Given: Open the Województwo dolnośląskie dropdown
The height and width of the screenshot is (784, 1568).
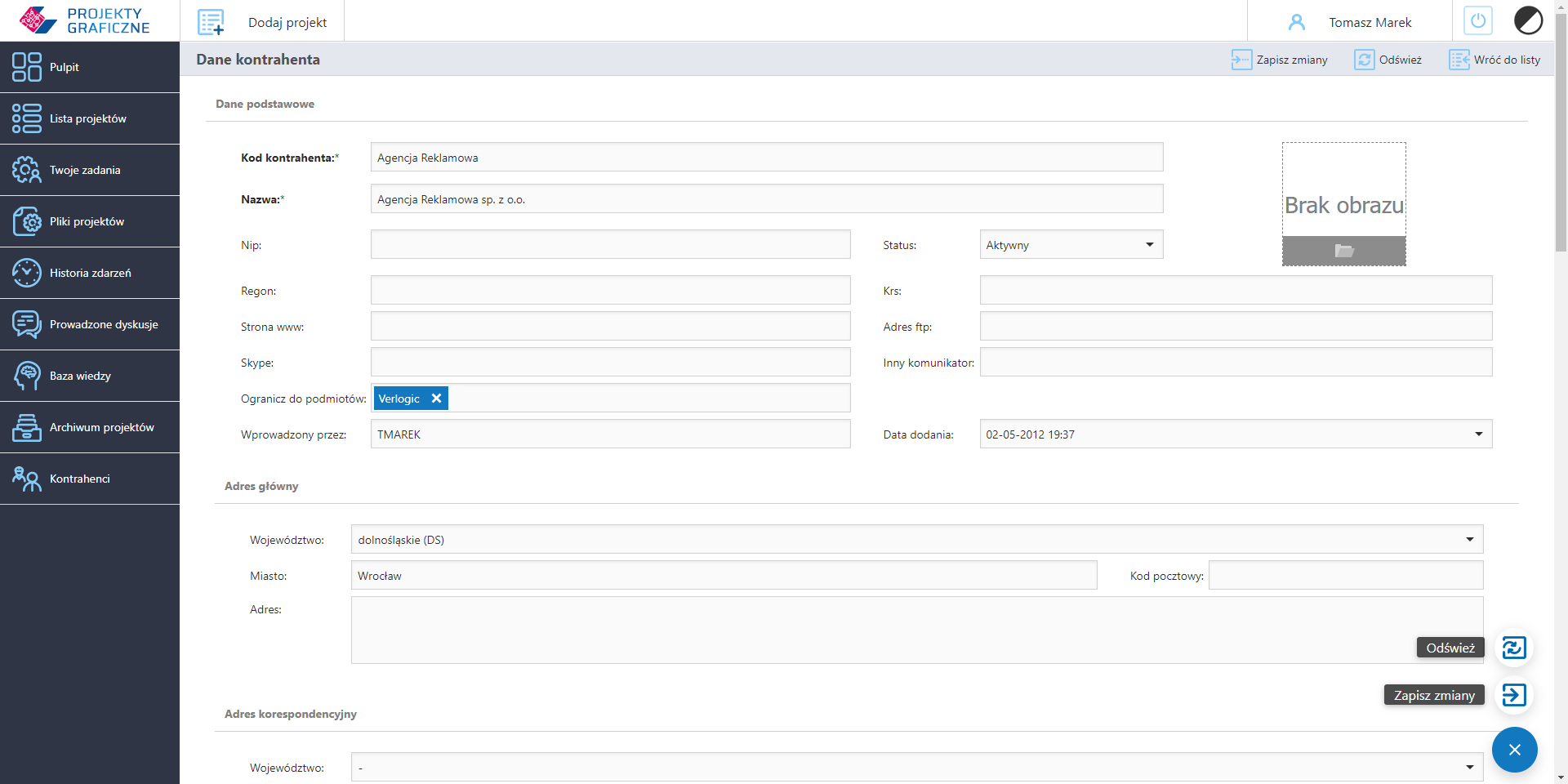Looking at the screenshot, I should [916, 540].
